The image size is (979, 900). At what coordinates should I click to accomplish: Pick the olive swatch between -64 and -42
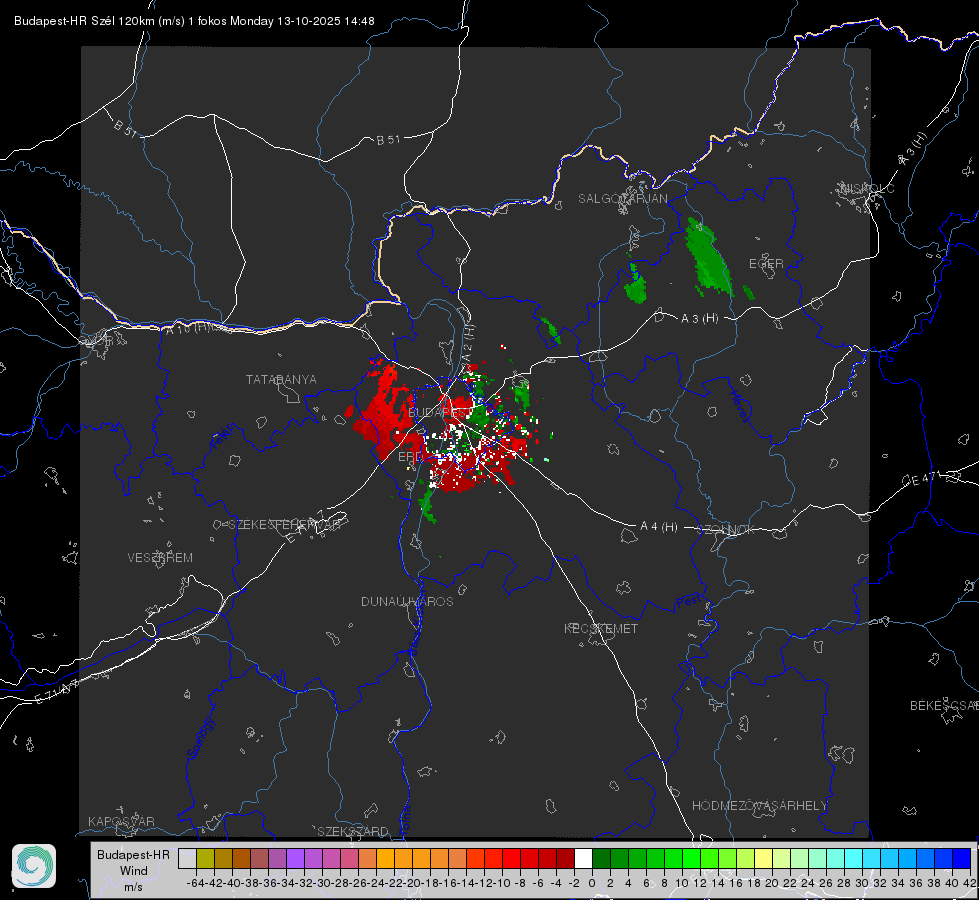205,858
